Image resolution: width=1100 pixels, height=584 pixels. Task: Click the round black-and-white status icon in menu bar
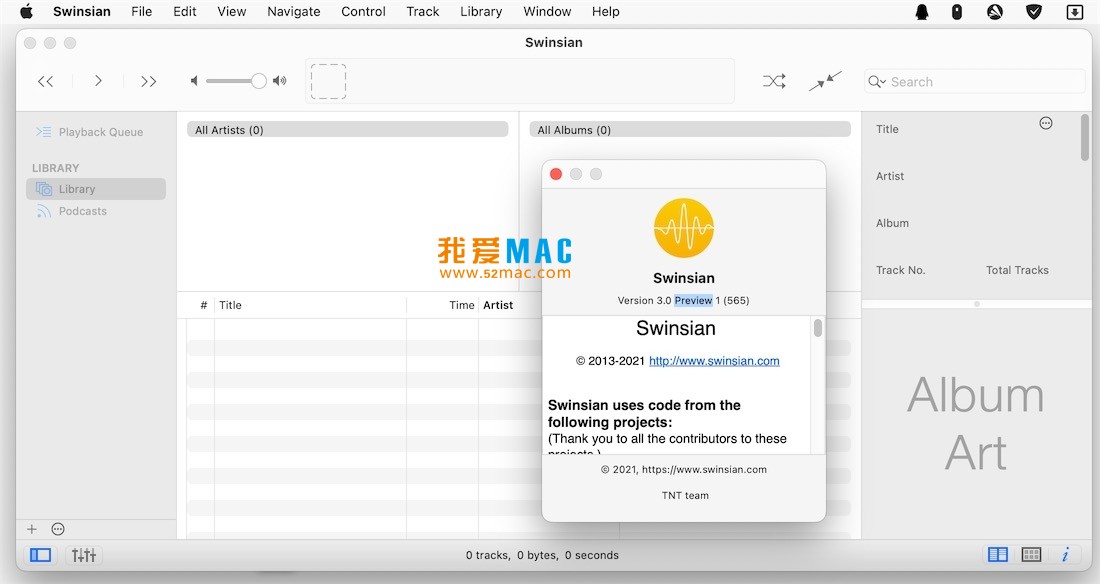click(995, 11)
